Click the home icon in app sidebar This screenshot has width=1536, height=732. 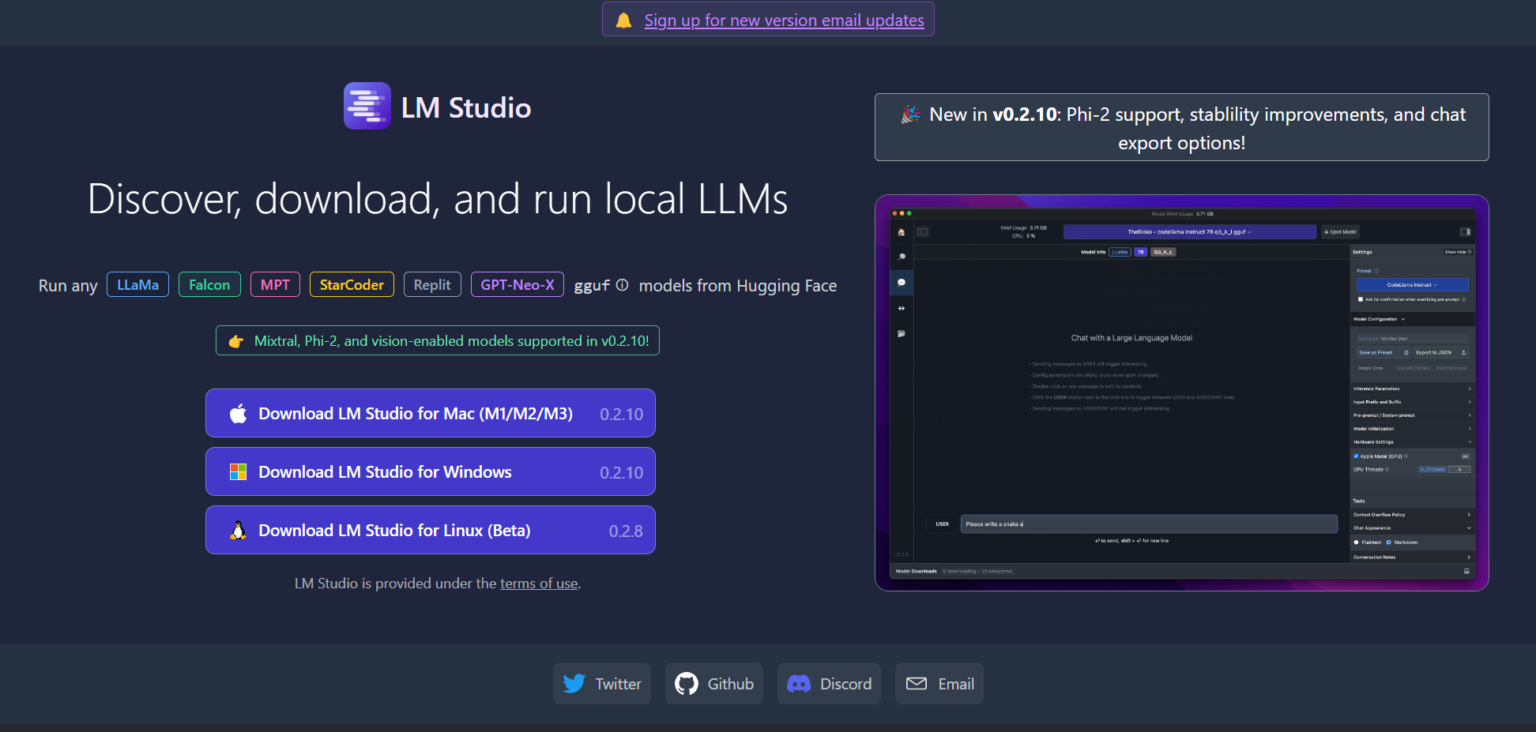tap(901, 232)
